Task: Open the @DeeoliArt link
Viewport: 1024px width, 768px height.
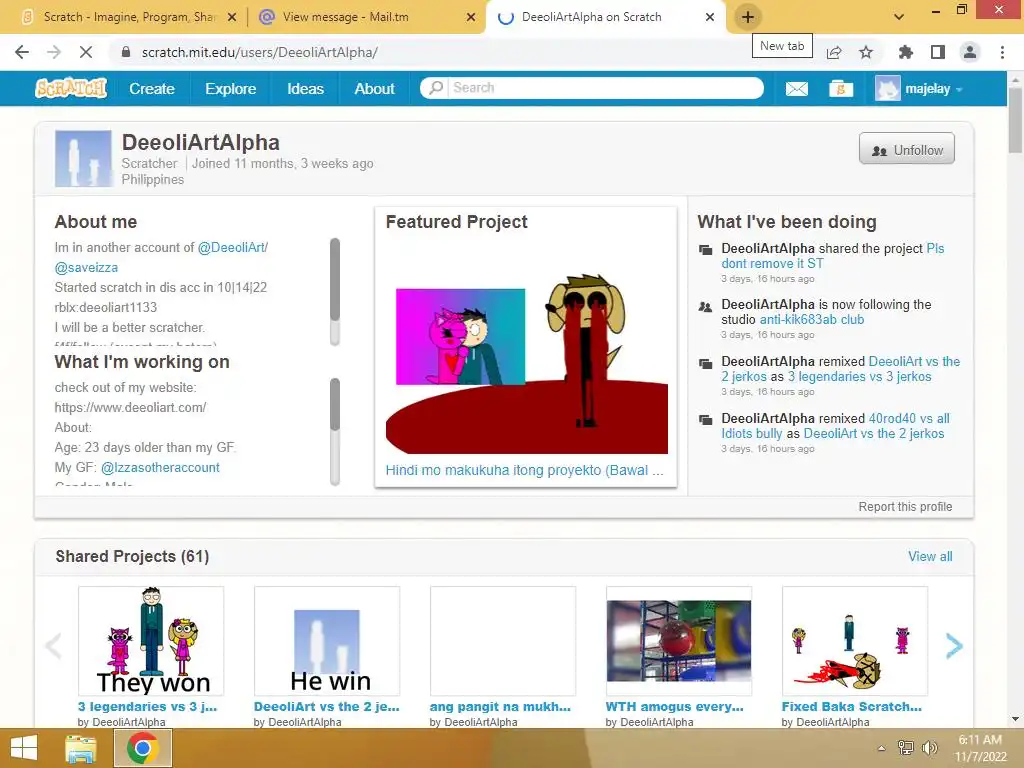Action: click(x=231, y=248)
